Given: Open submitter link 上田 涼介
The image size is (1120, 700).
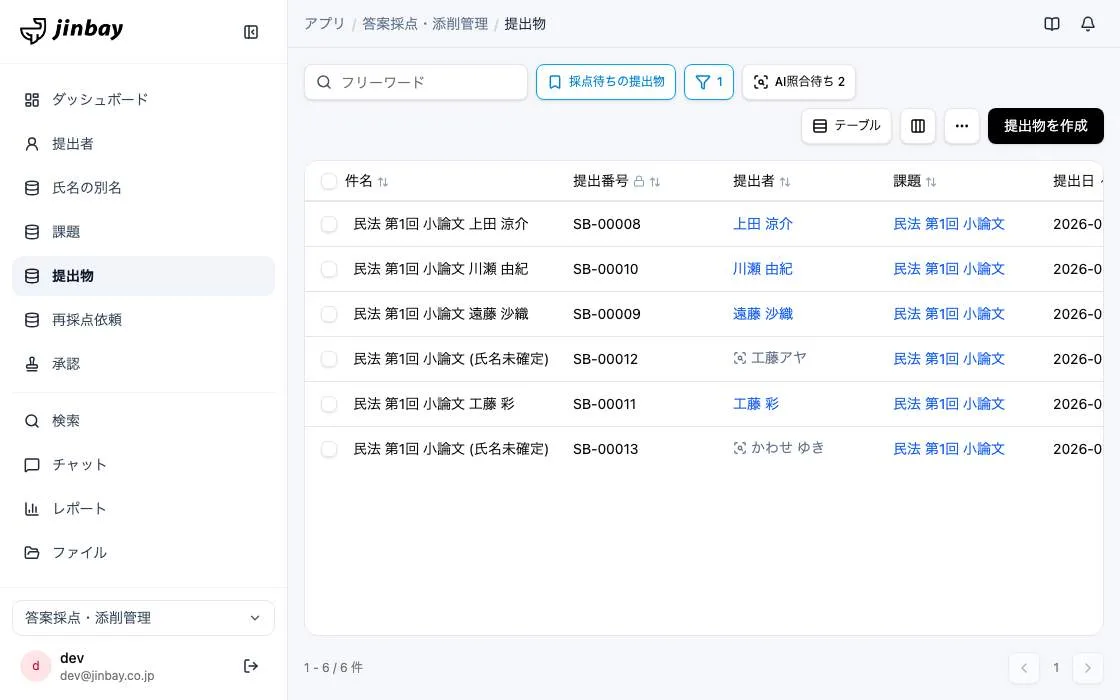Looking at the screenshot, I should pos(763,224).
